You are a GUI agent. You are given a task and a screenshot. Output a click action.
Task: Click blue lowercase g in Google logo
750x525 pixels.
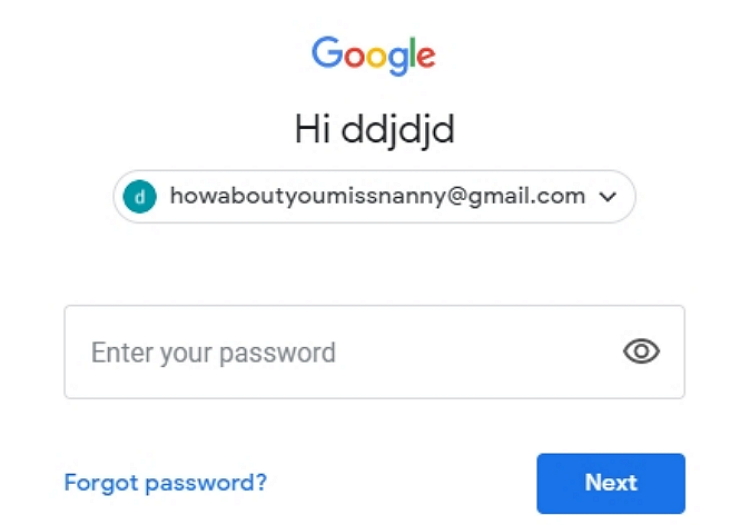point(398,61)
